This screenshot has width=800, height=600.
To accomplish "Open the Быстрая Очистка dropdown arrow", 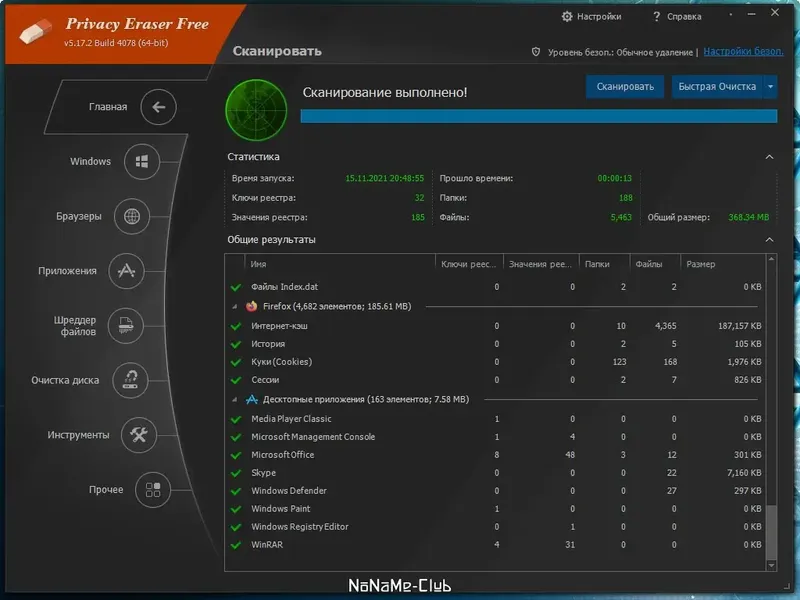I will 770,87.
